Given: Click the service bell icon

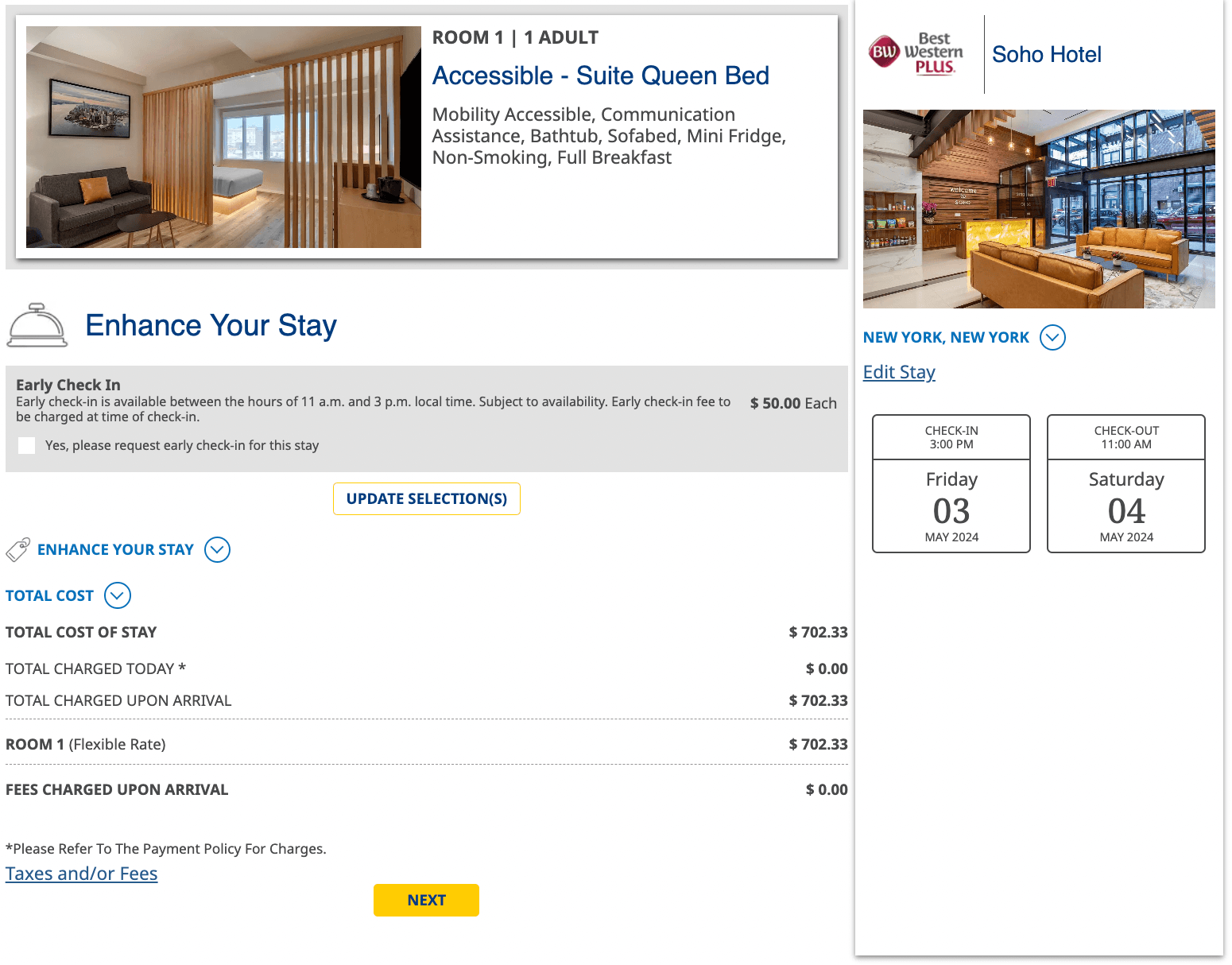Looking at the screenshot, I should coord(37,325).
